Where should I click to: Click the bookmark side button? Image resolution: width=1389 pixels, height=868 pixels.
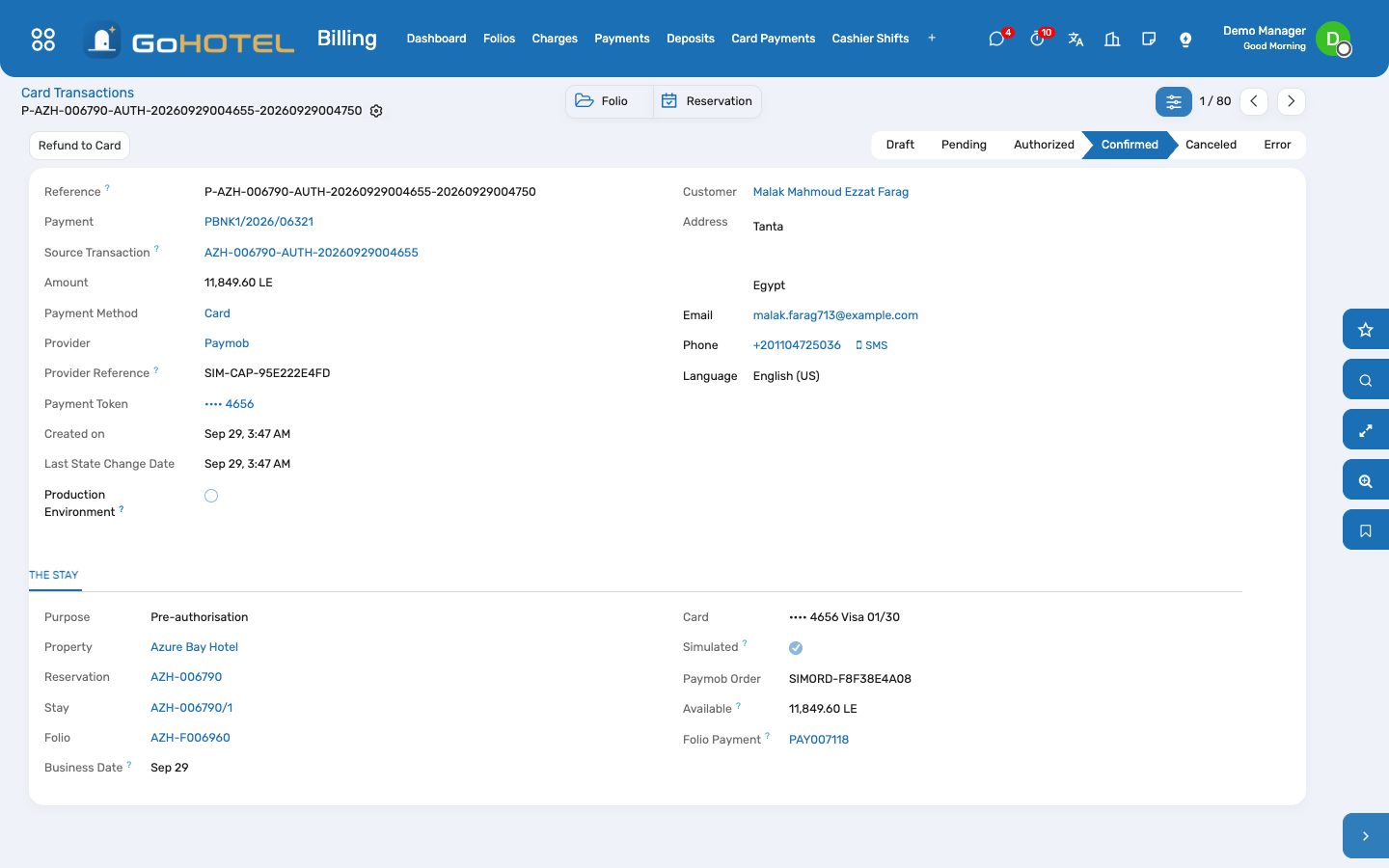[1365, 530]
